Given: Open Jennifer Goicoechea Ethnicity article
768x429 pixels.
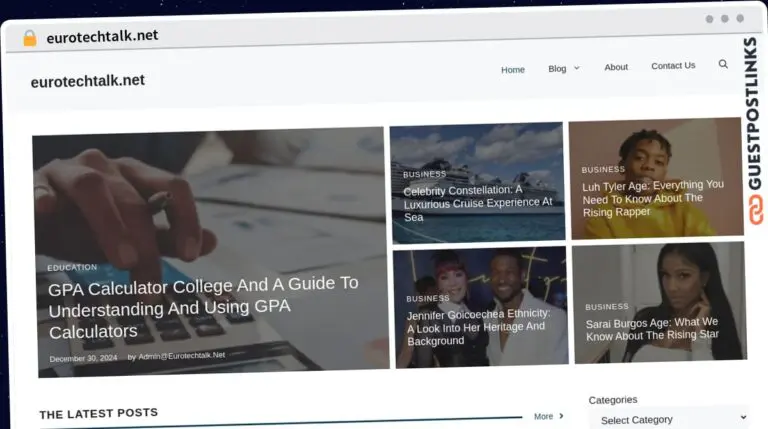Looking at the screenshot, I should coord(478,327).
